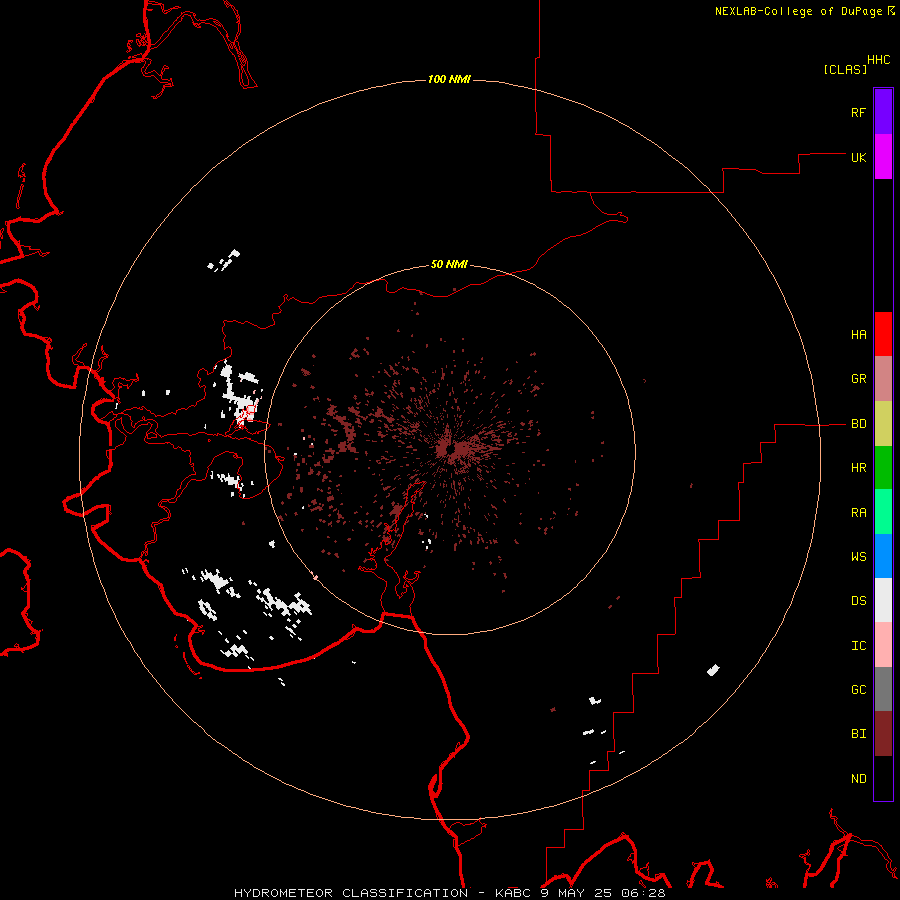The height and width of the screenshot is (900, 900).
Task: Click the blue WS legend swatch
Action: click(883, 556)
